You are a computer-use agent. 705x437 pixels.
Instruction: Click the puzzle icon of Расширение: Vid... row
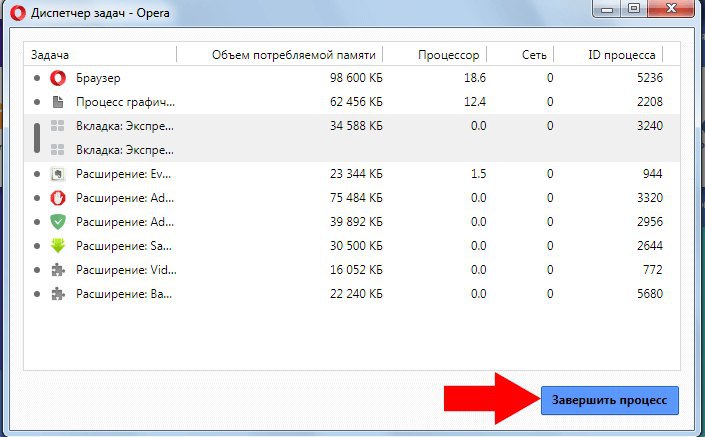pyautogui.click(x=58, y=270)
